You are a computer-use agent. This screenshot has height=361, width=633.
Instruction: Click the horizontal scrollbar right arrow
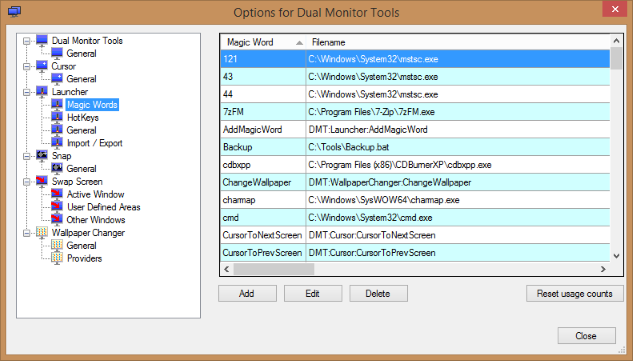(603, 269)
